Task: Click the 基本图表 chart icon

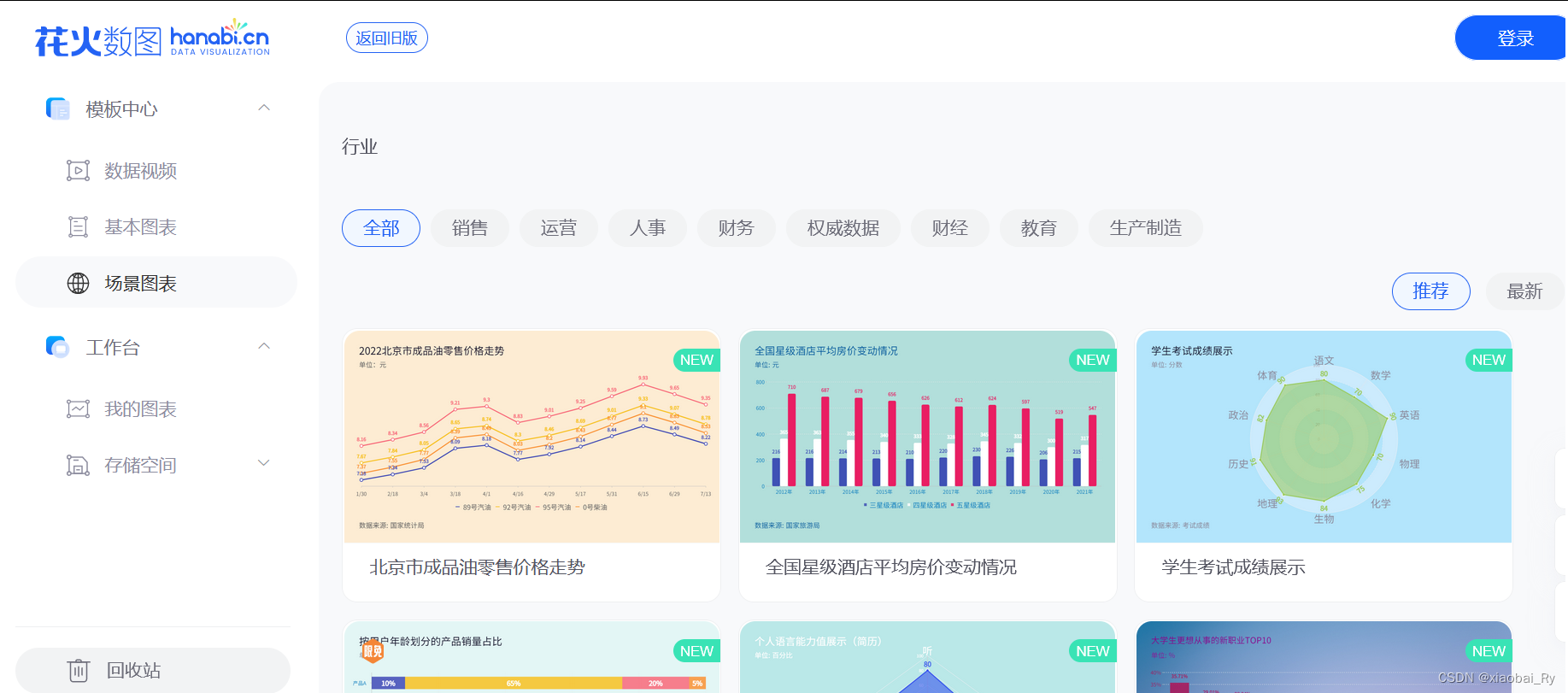Action: (x=78, y=227)
